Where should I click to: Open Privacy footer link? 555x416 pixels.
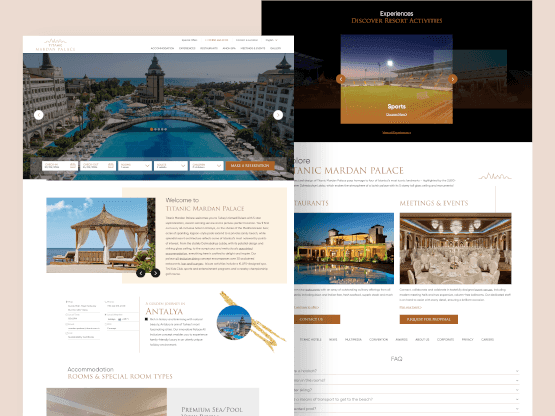(467, 340)
